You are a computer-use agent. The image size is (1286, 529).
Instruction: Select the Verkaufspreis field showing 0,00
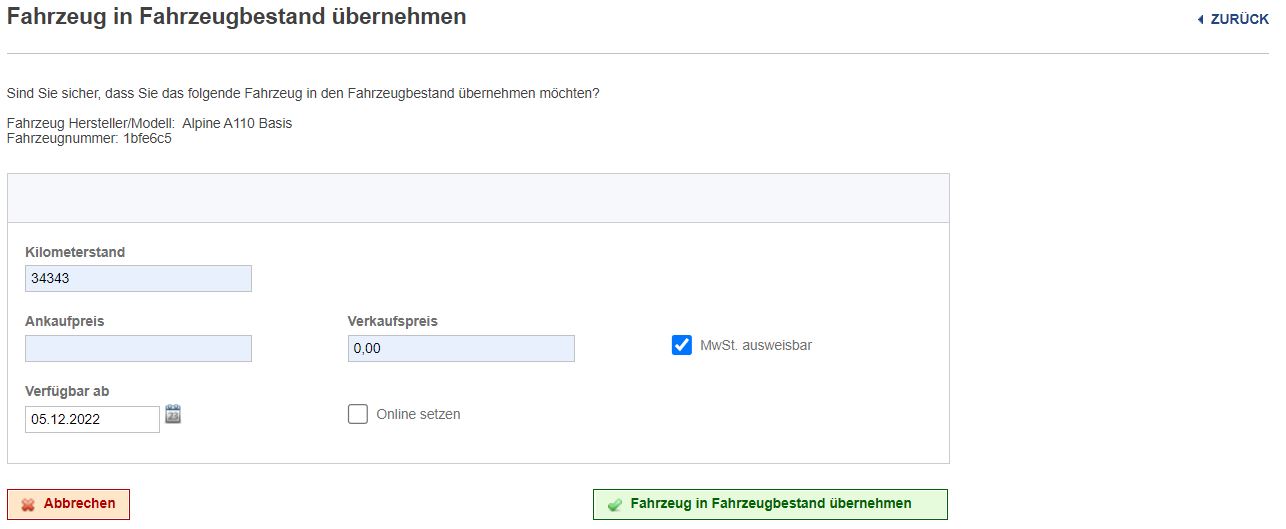click(461, 348)
